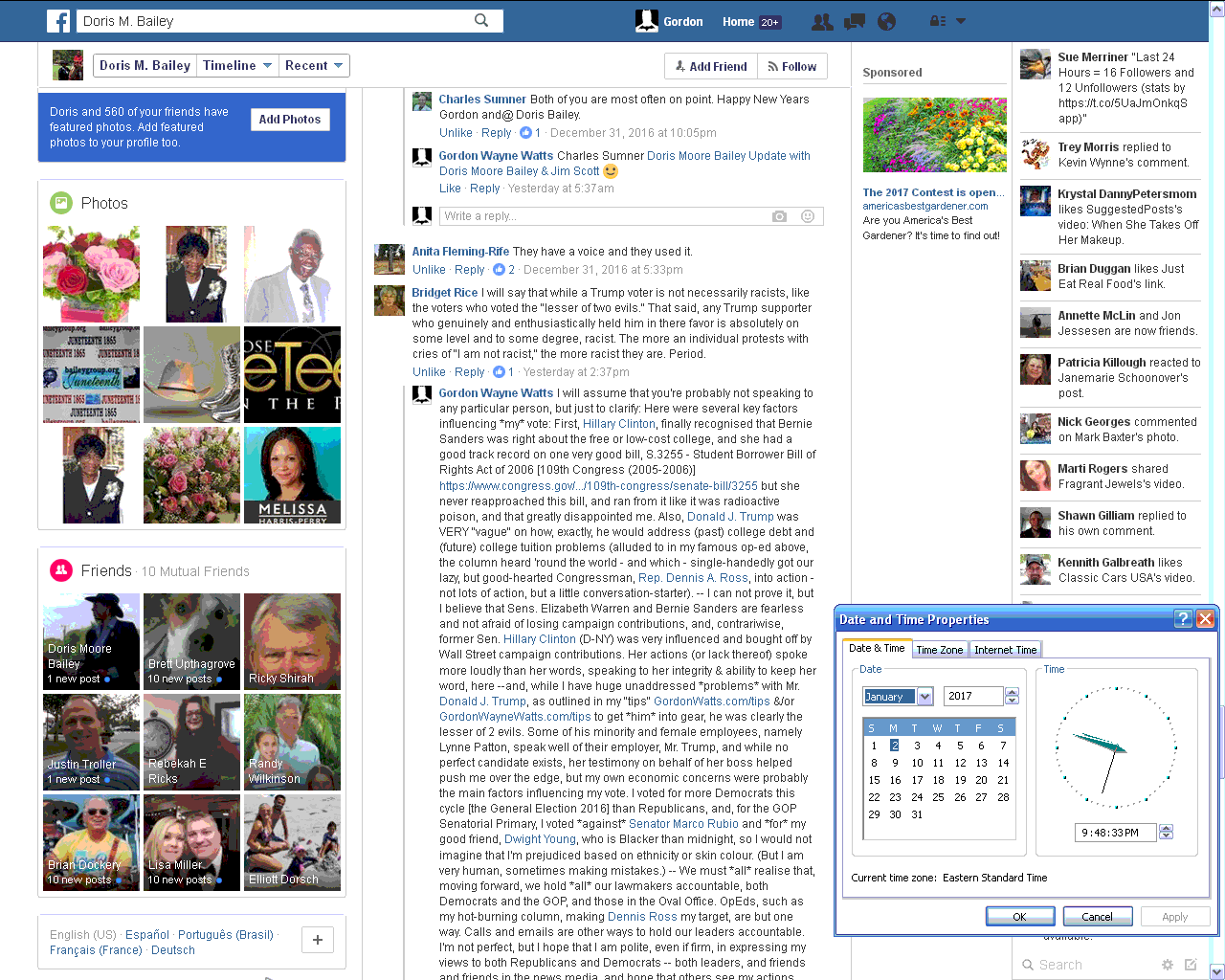Image resolution: width=1225 pixels, height=980 pixels.
Task: Open the month dropdown showing January
Action: click(924, 697)
